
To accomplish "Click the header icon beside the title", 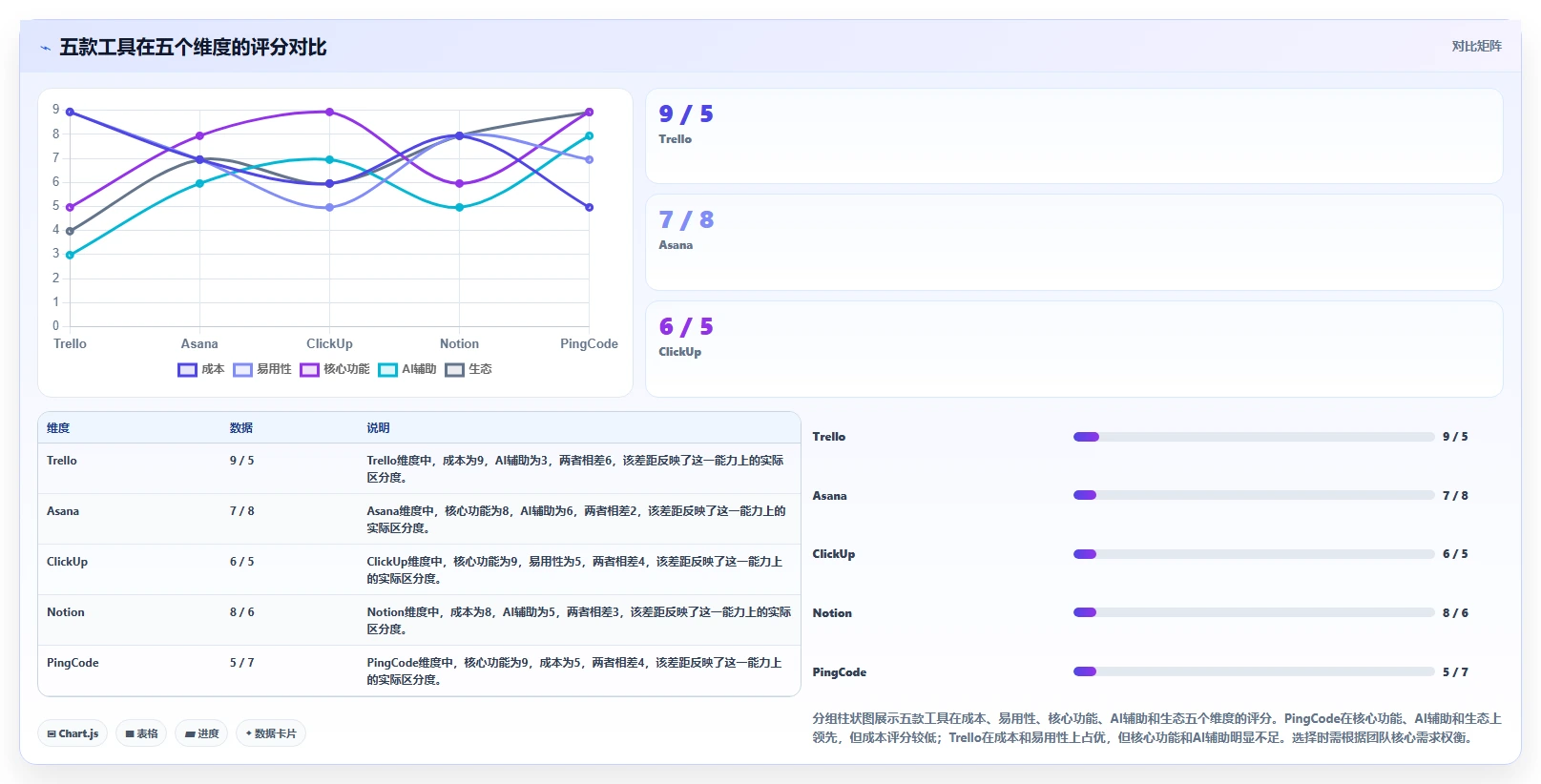I will point(45,48).
